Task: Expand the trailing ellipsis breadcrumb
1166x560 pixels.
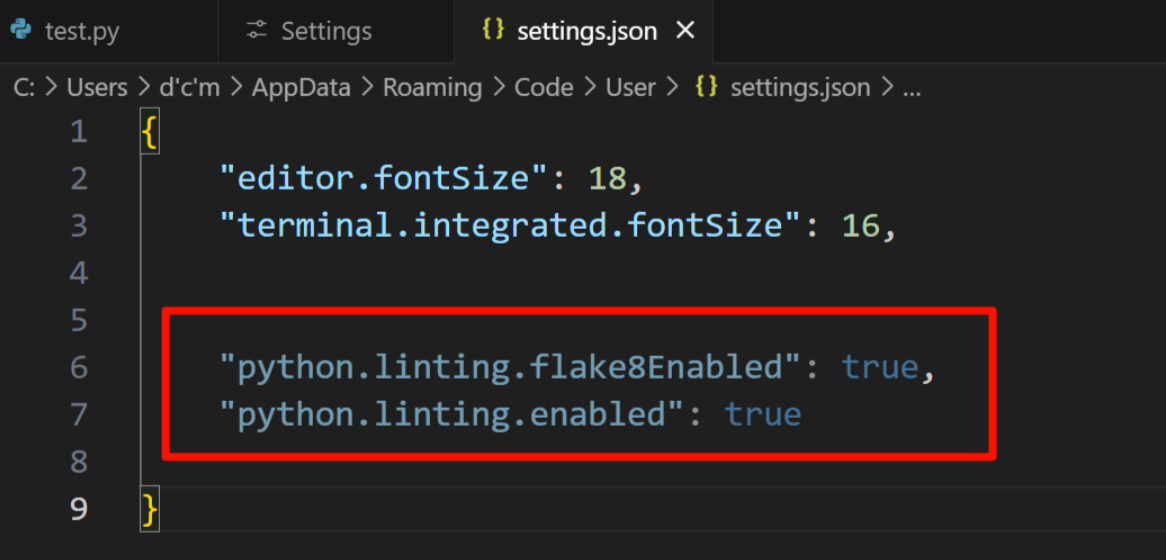Action: tap(912, 88)
